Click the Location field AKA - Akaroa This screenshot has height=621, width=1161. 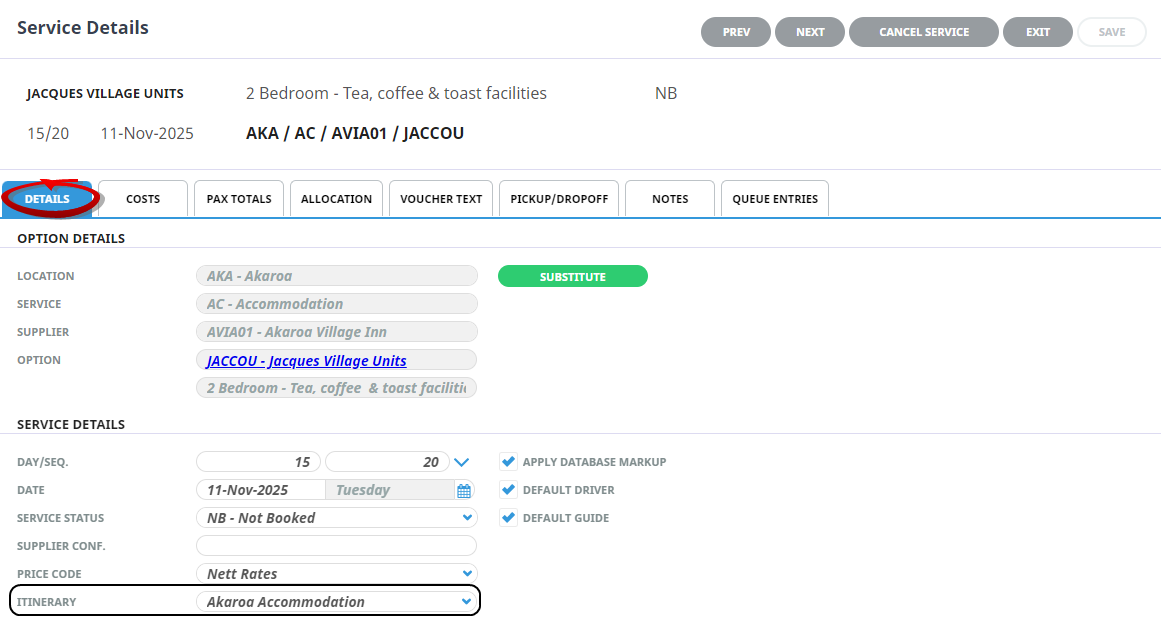tap(337, 275)
